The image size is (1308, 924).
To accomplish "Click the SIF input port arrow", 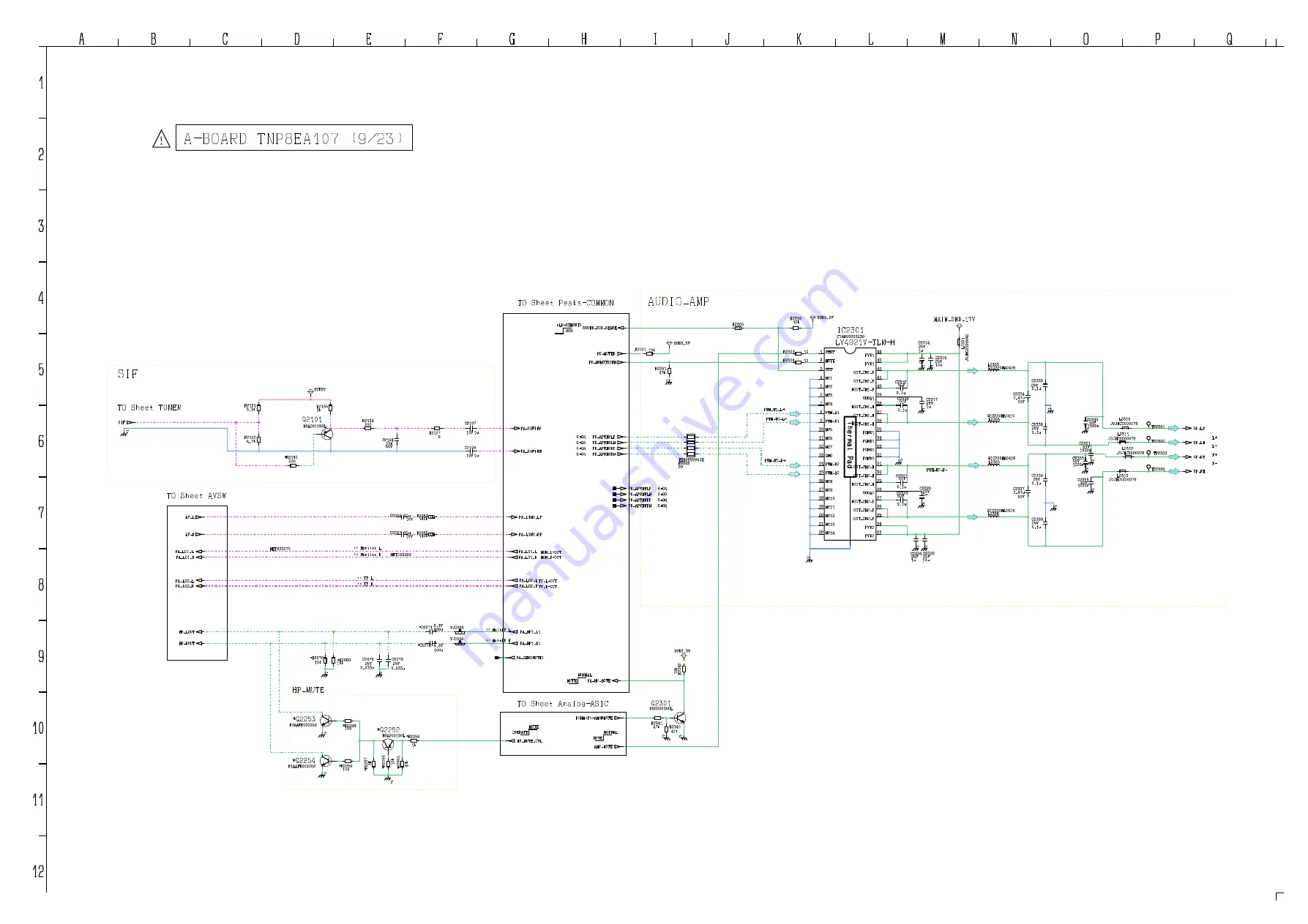I will pyautogui.click(x=131, y=422).
